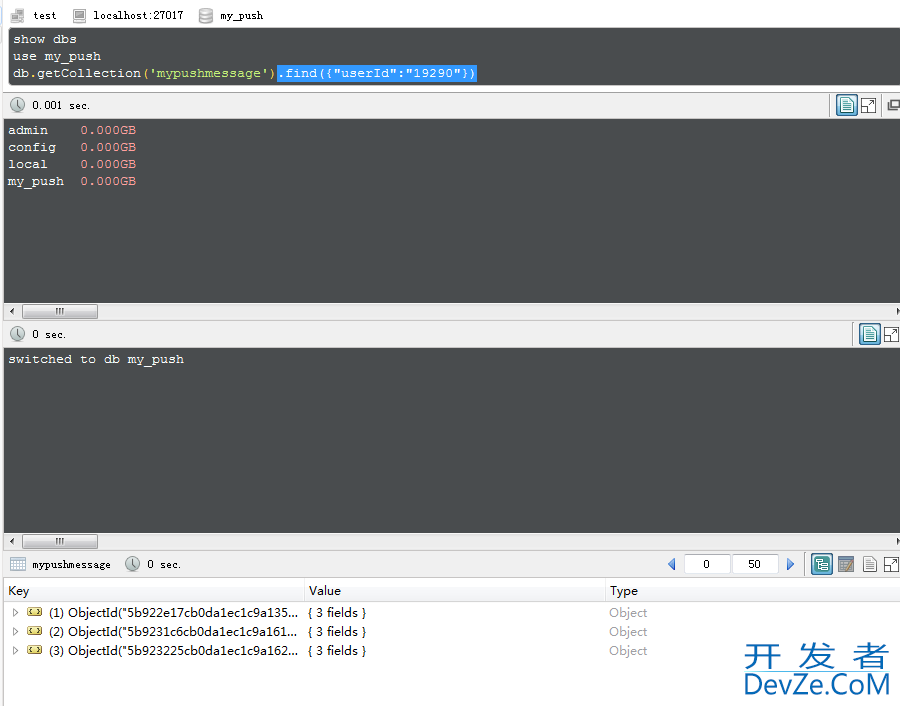Expand document (2) ObjectId 5b9231c6

pos(15,631)
